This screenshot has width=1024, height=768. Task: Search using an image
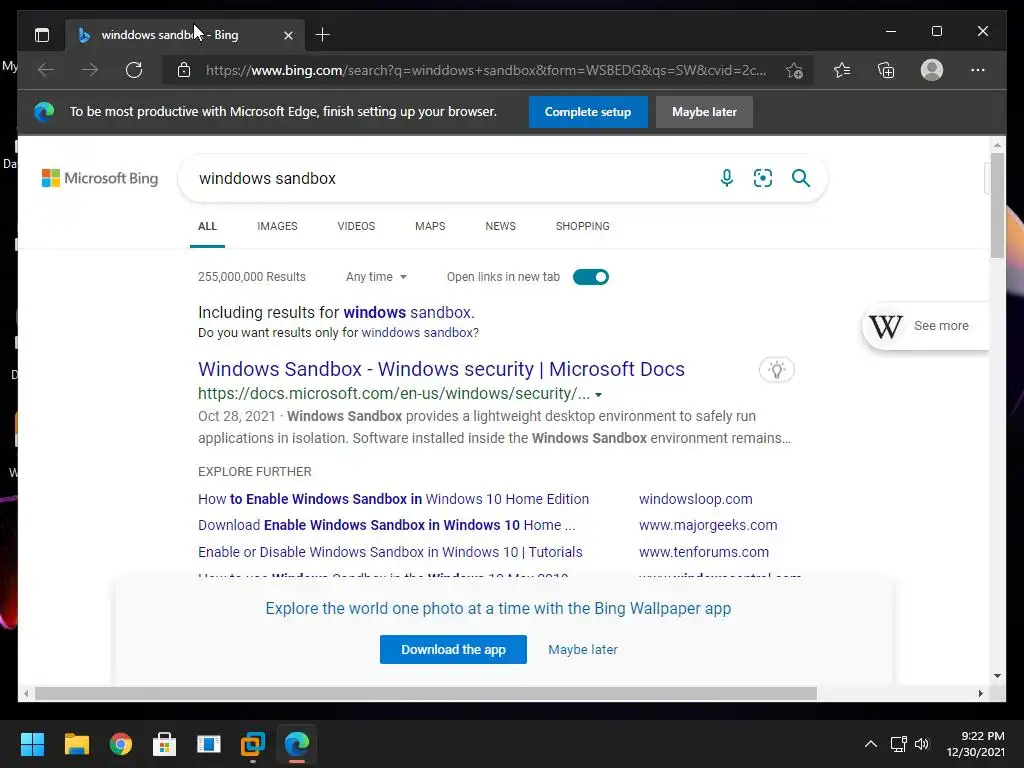[763, 178]
